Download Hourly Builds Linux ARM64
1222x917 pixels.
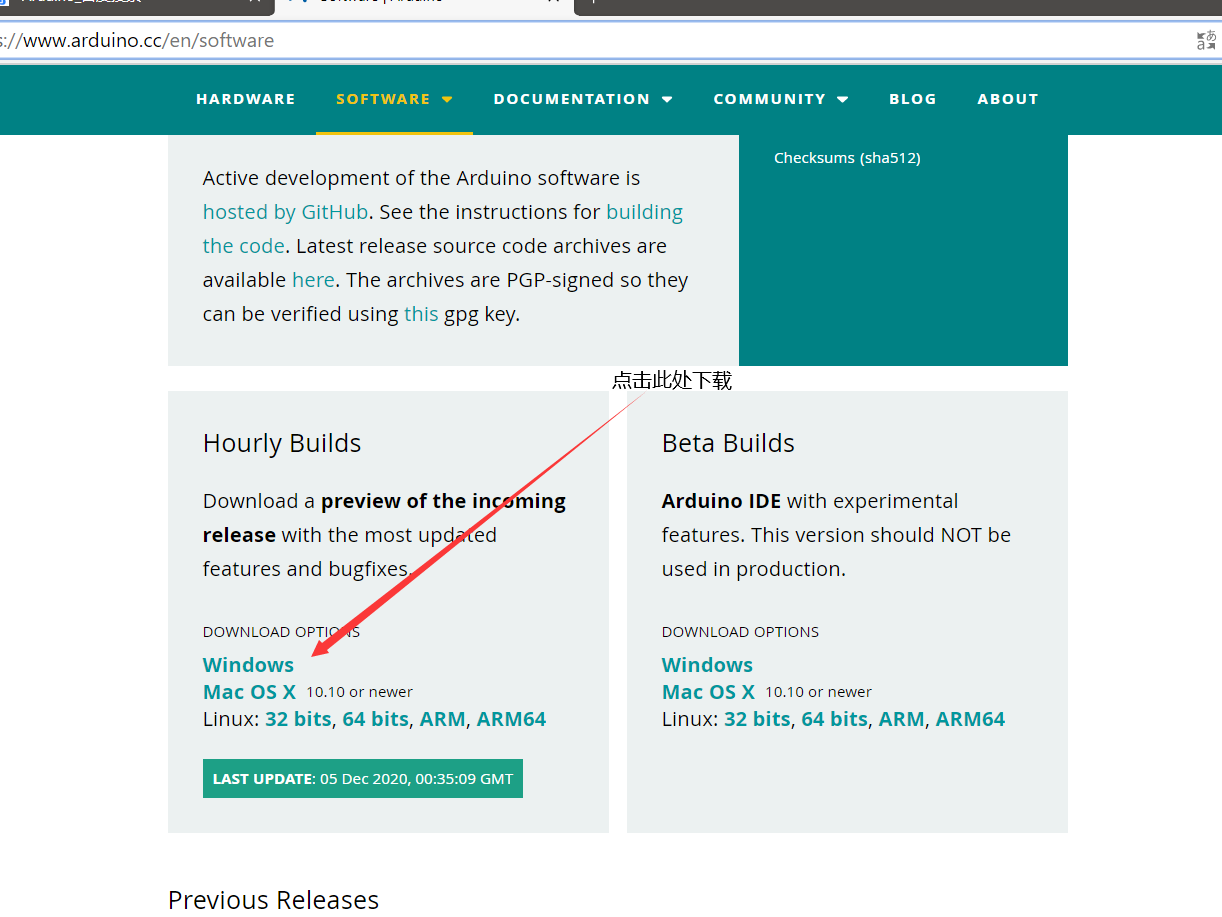(511, 719)
